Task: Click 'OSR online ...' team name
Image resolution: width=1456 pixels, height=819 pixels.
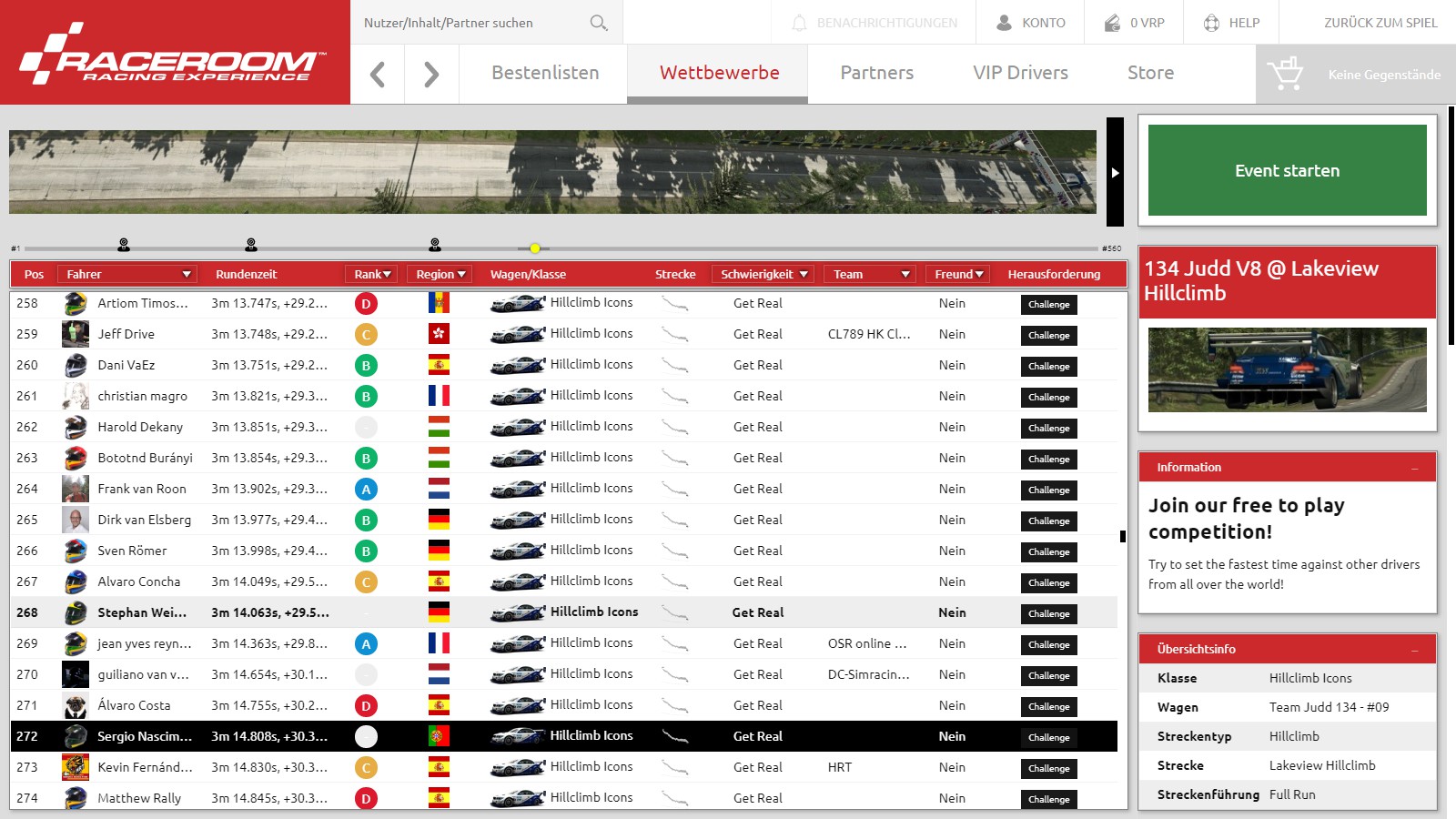Action: tap(867, 643)
